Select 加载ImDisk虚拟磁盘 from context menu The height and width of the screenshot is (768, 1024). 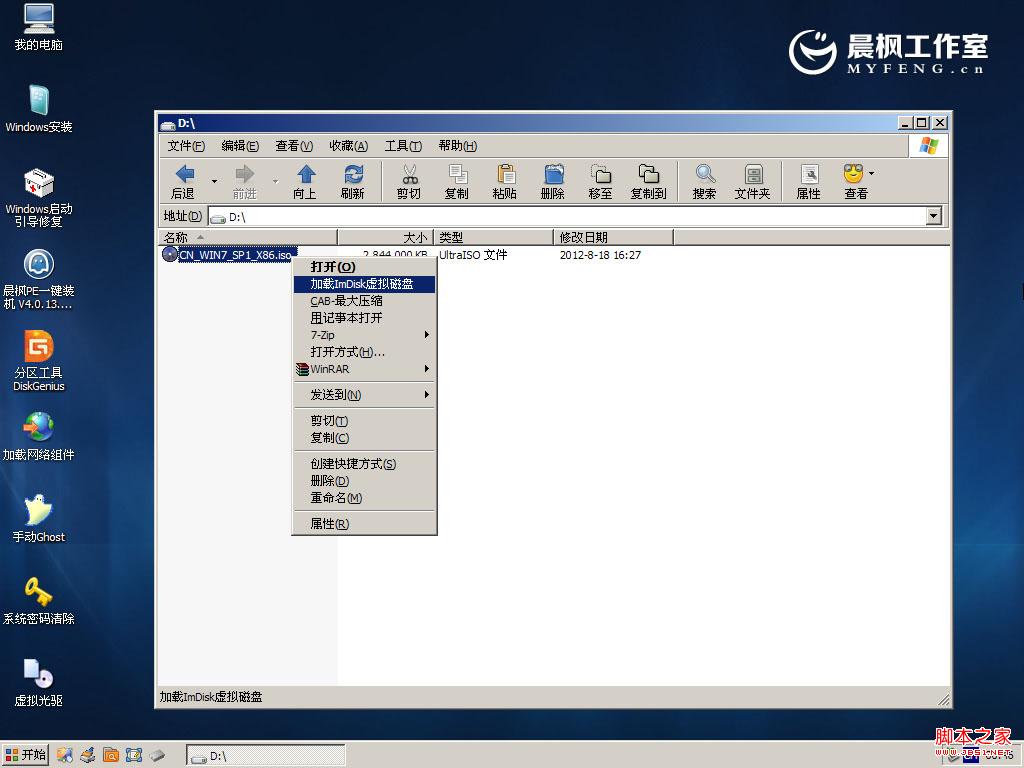360,284
